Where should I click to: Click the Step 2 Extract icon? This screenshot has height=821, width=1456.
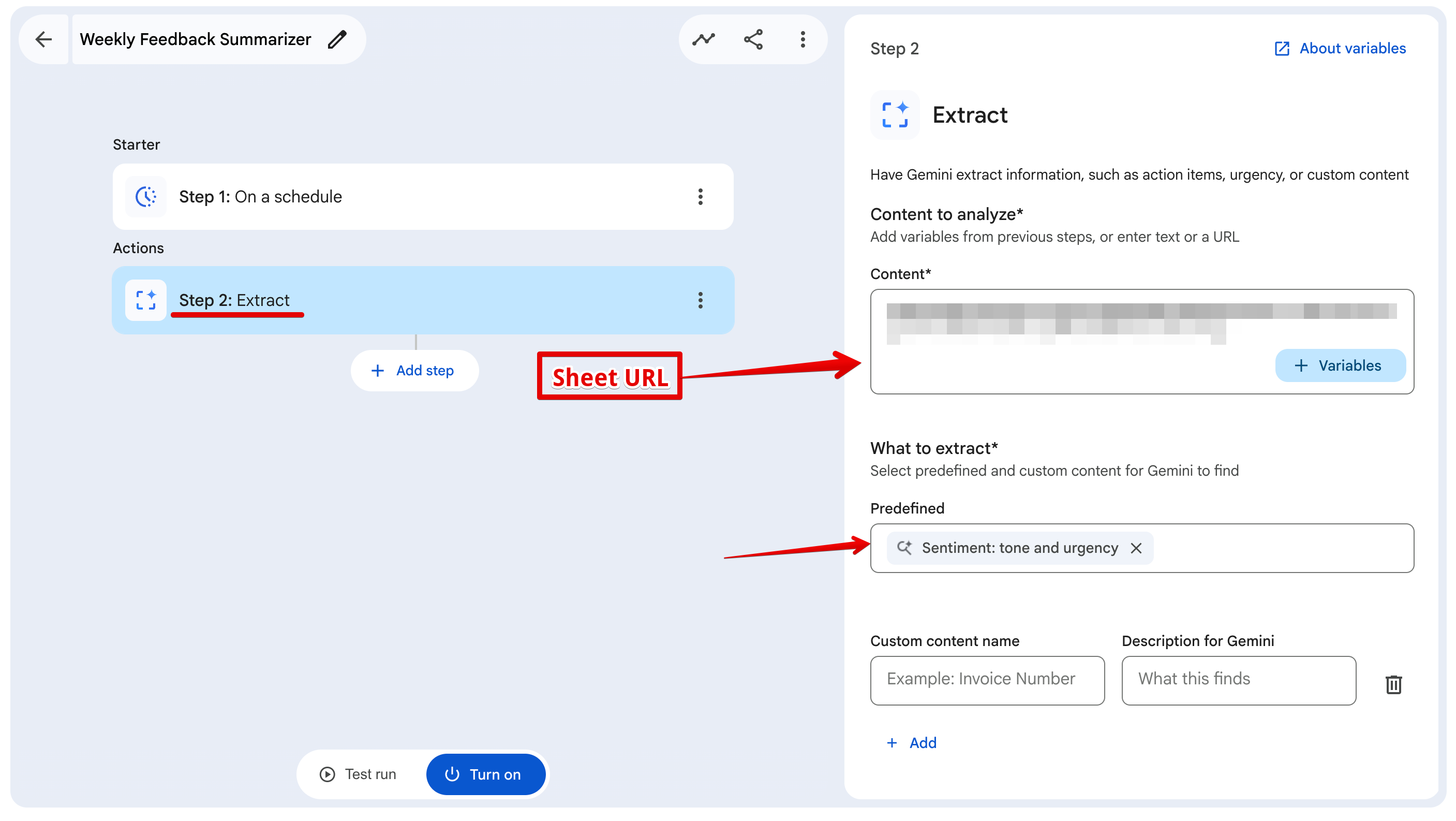click(x=146, y=300)
